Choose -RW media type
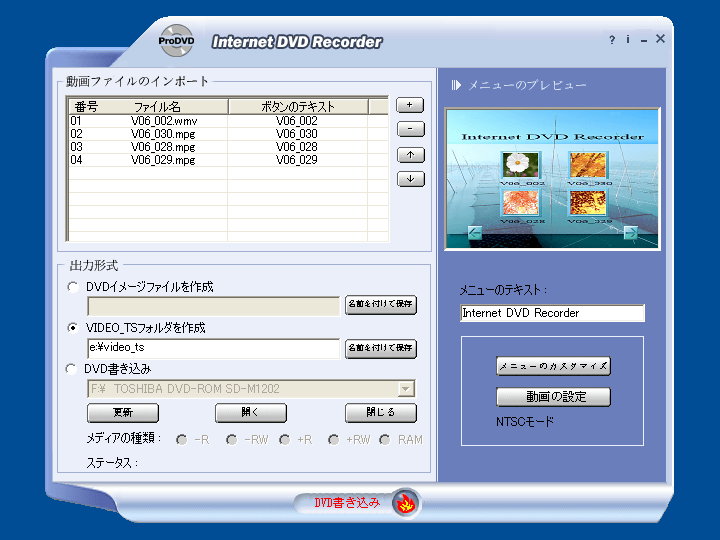 (231, 440)
